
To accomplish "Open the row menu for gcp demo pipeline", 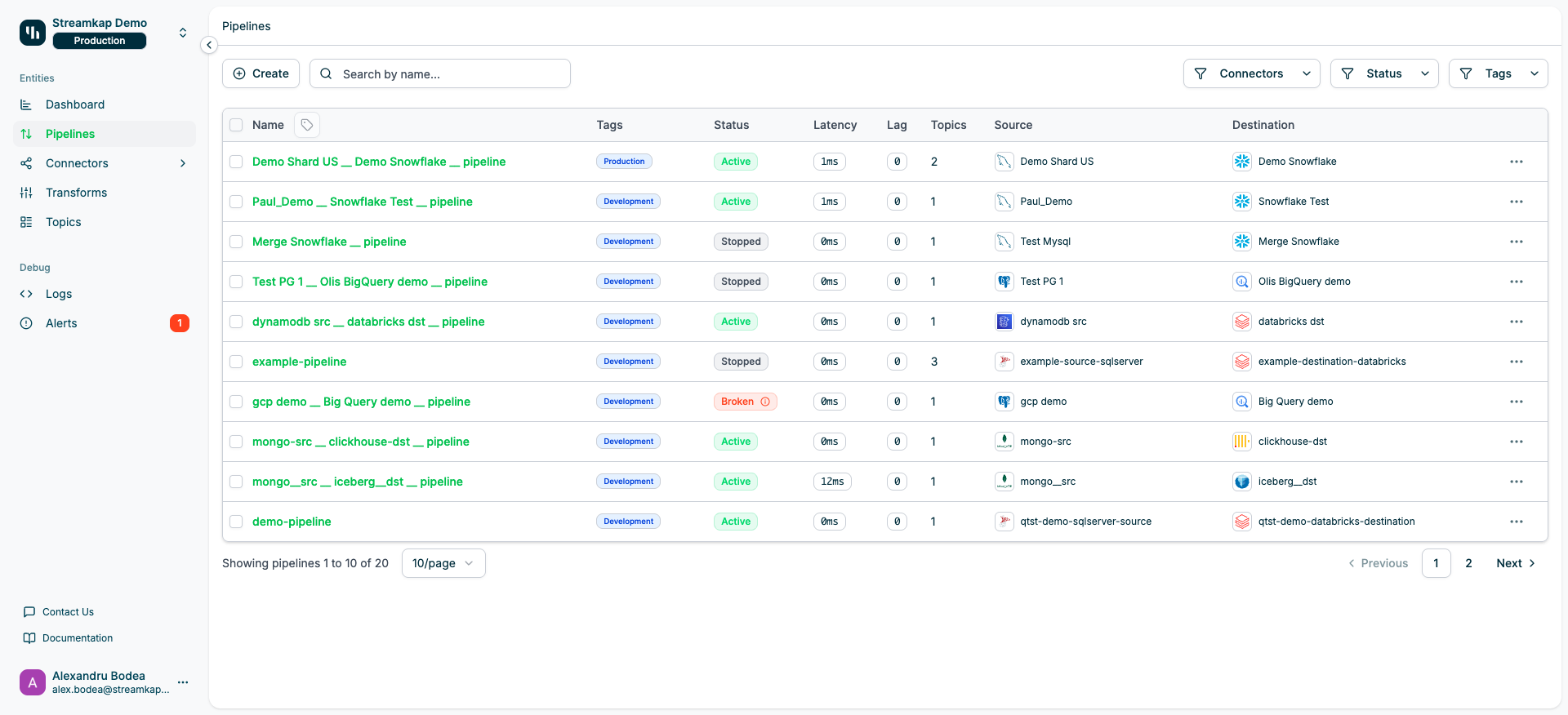I will click(x=1517, y=402).
